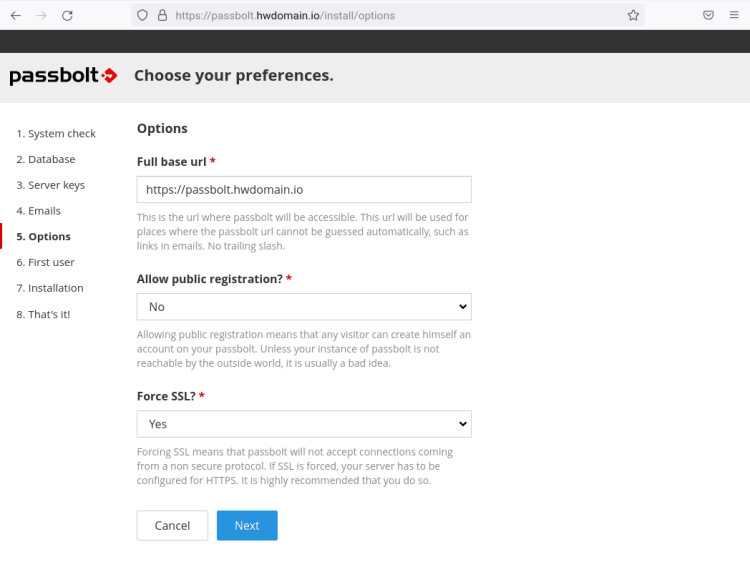Click the padlock site security icon
Screen dimensions: 750x567
tap(163, 15)
